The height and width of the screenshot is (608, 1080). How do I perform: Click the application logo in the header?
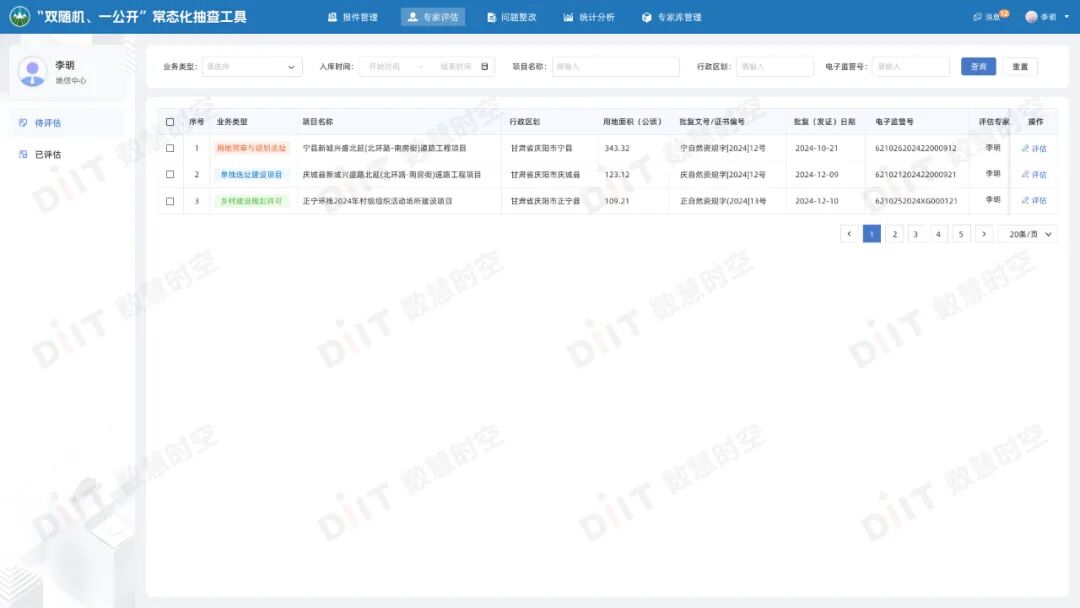click(x=19, y=17)
